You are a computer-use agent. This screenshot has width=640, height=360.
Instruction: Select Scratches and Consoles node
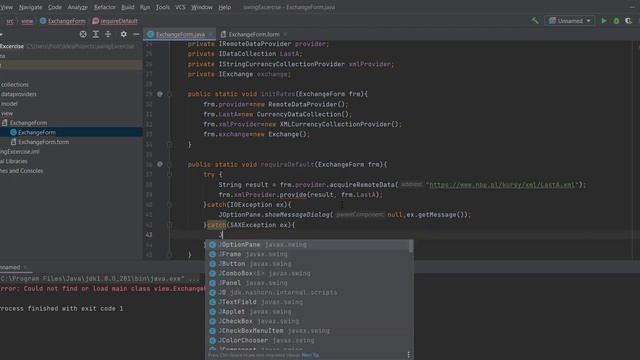point(21,171)
